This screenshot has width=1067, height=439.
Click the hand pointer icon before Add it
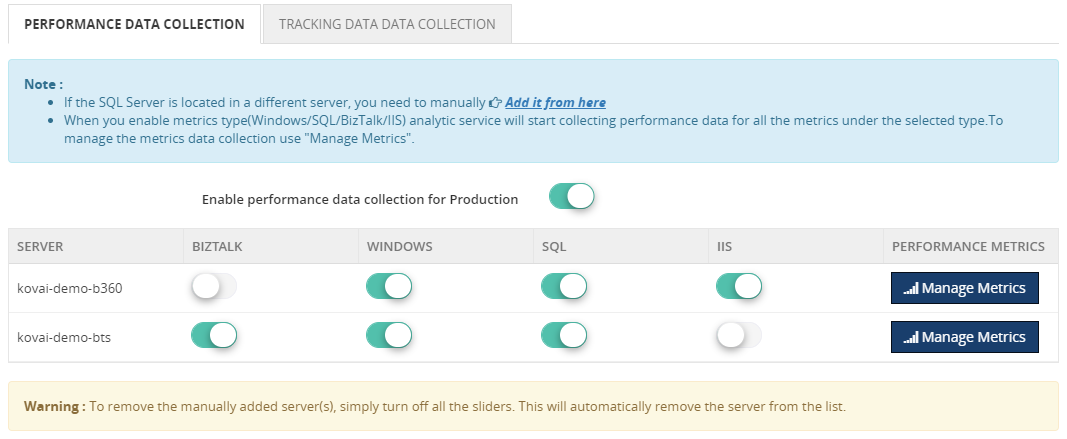point(495,102)
